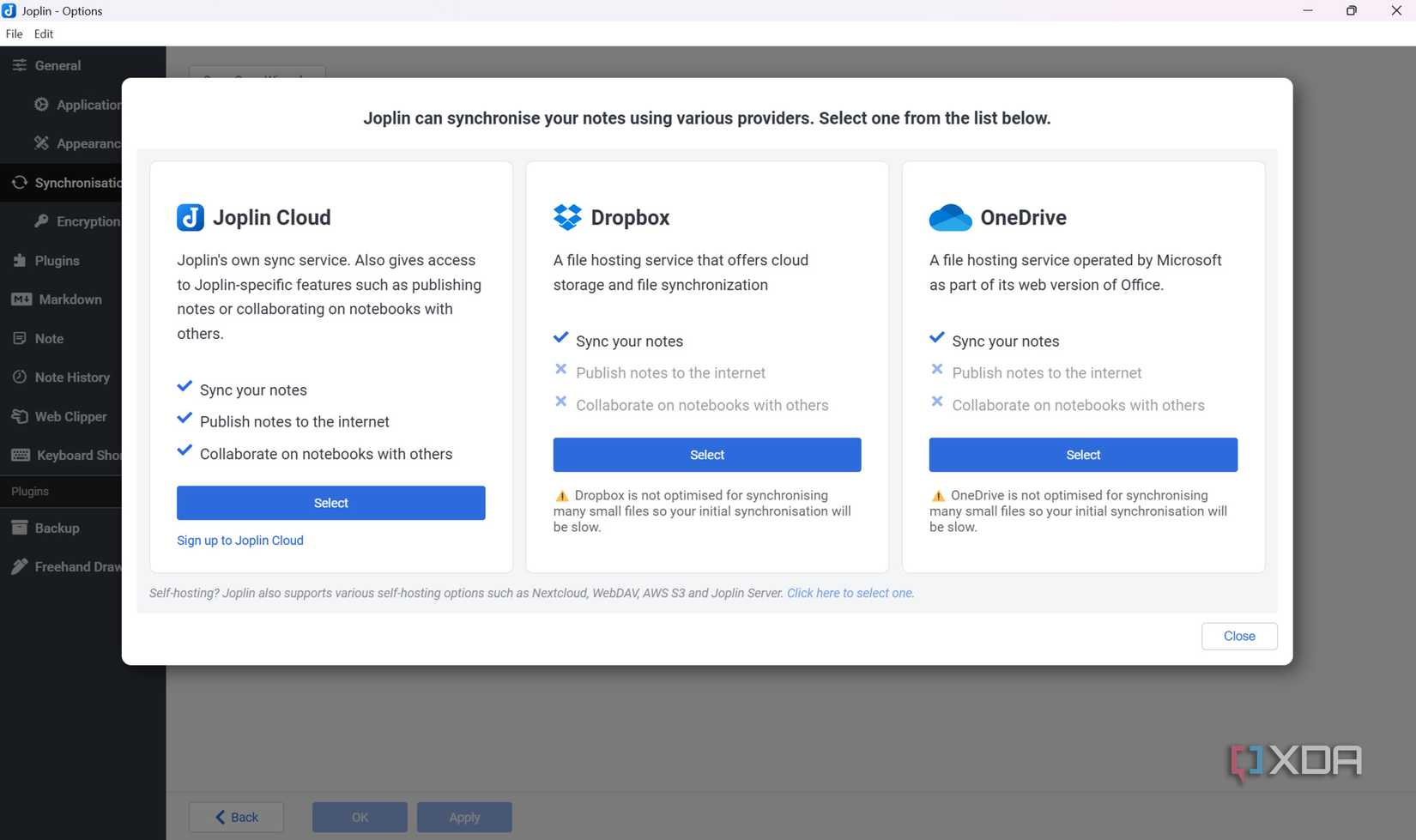Image resolution: width=1416 pixels, height=840 pixels.
Task: Switch to the General settings section
Action: point(57,65)
